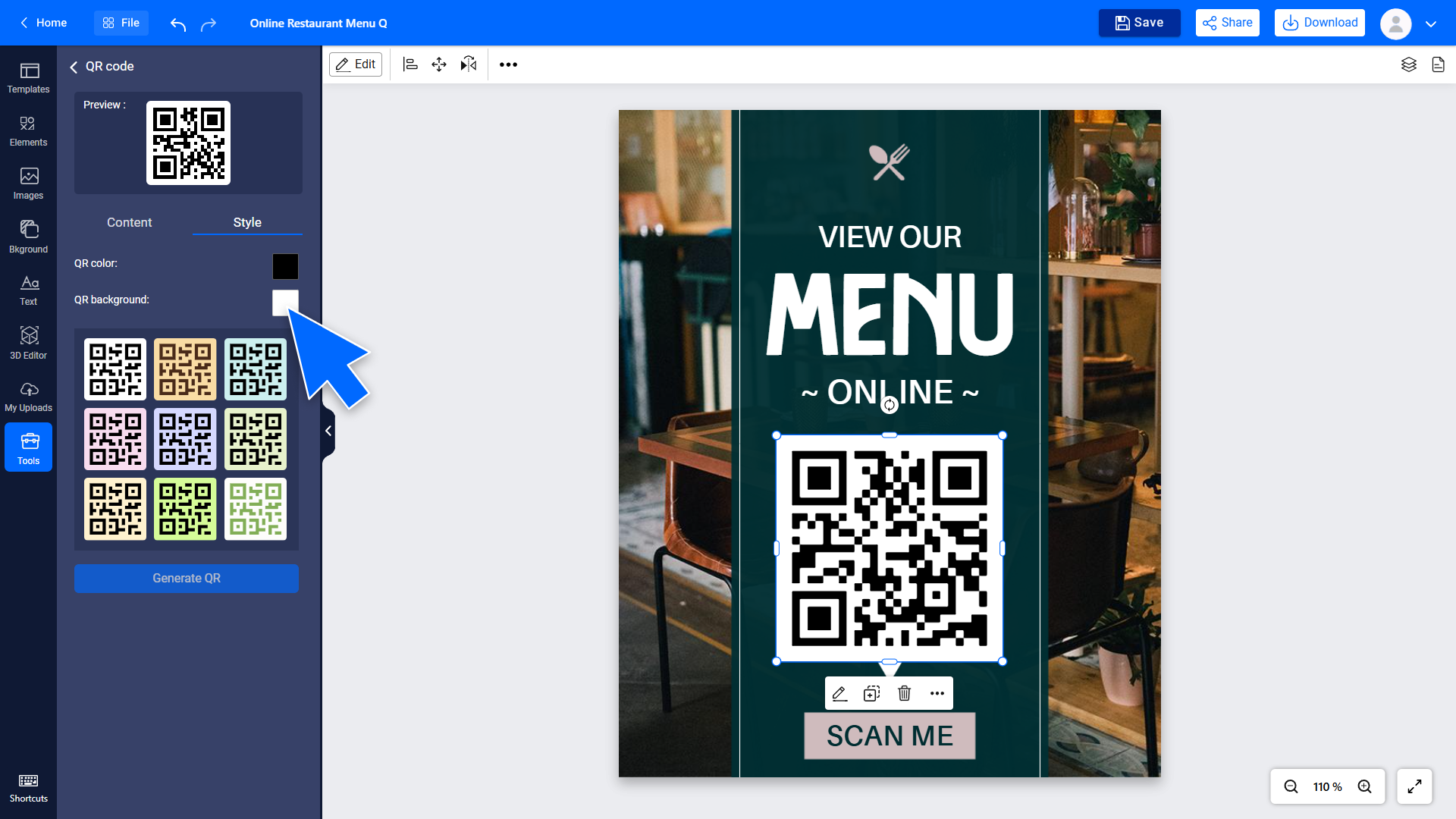Click the undo arrow
This screenshot has height=819, width=1456.
click(178, 24)
